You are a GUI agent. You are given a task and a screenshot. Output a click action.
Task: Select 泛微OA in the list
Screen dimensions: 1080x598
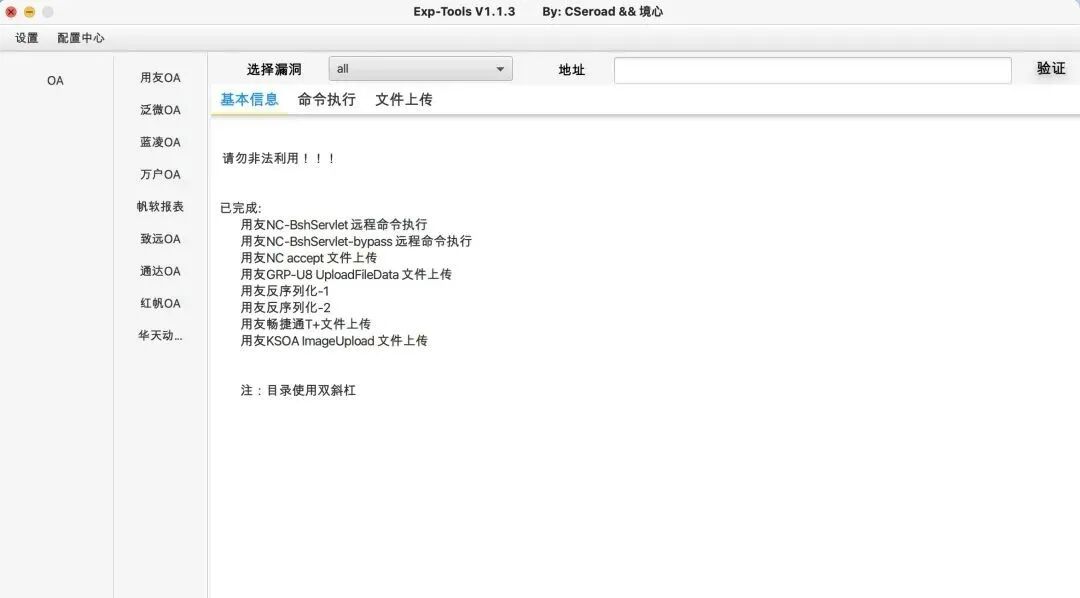coord(160,110)
